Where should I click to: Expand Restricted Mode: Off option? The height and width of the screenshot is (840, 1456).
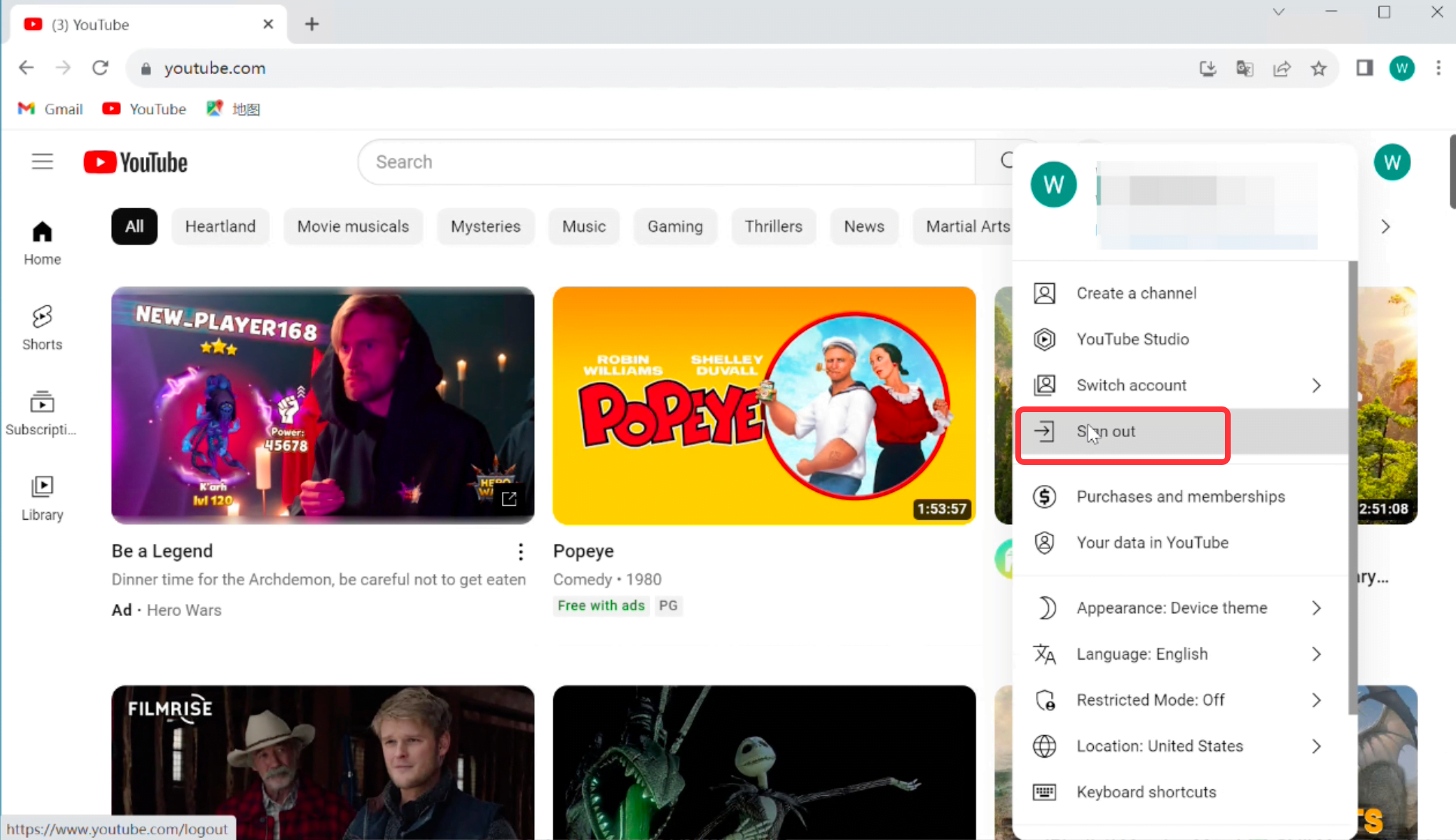(x=1180, y=700)
